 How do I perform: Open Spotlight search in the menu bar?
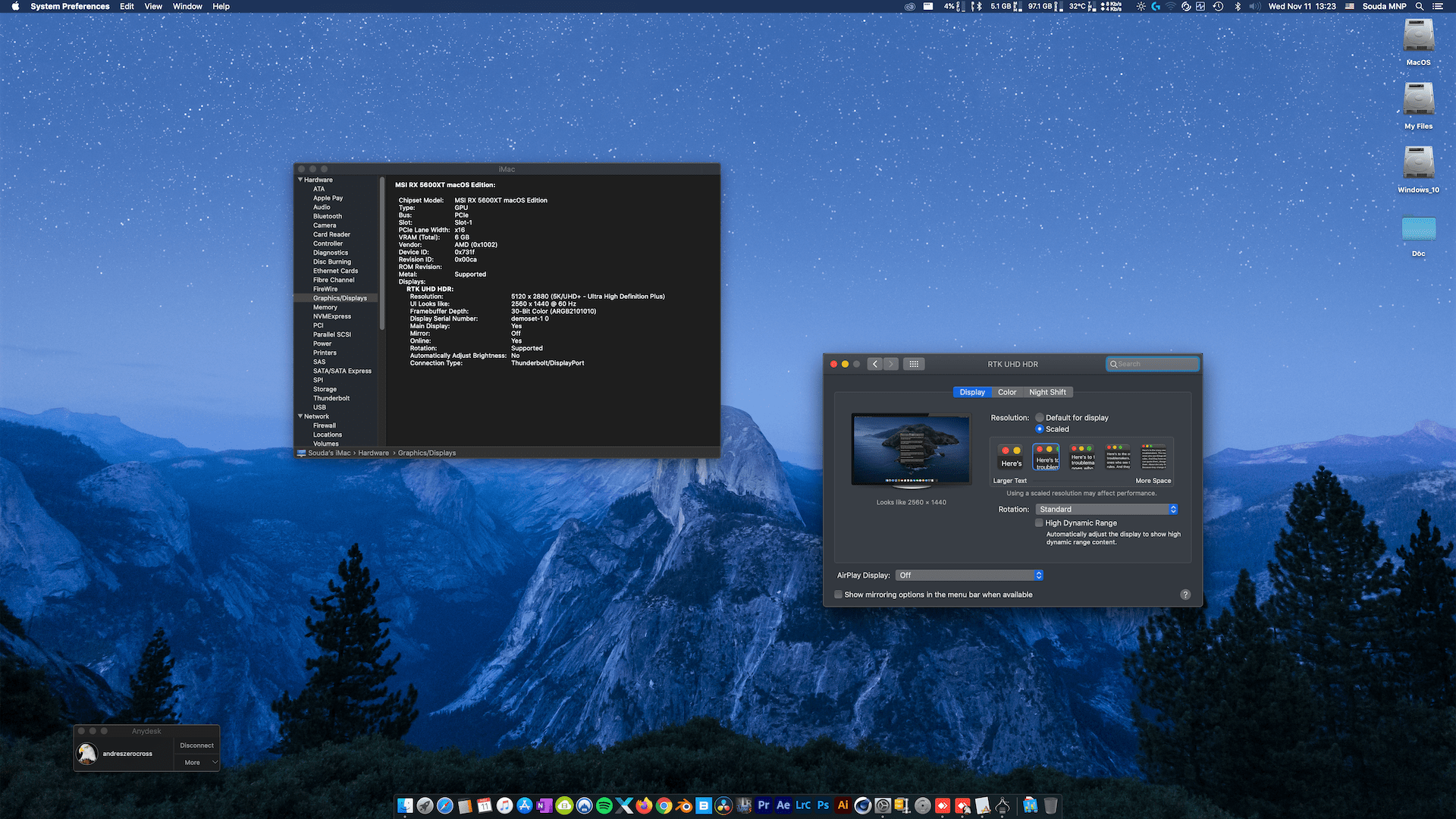[1419, 6]
